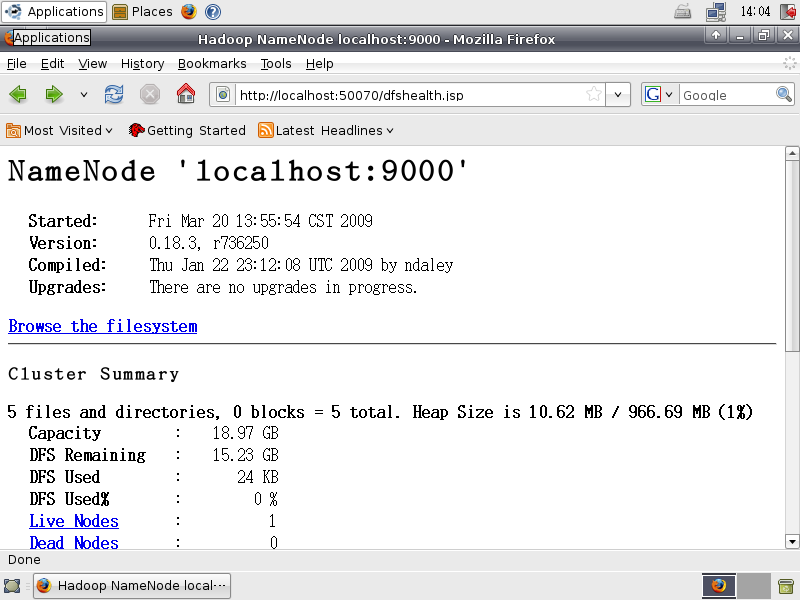The image size is (800, 600).
Task: Open the search engine chooser dropdown
Action: [x=669, y=94]
